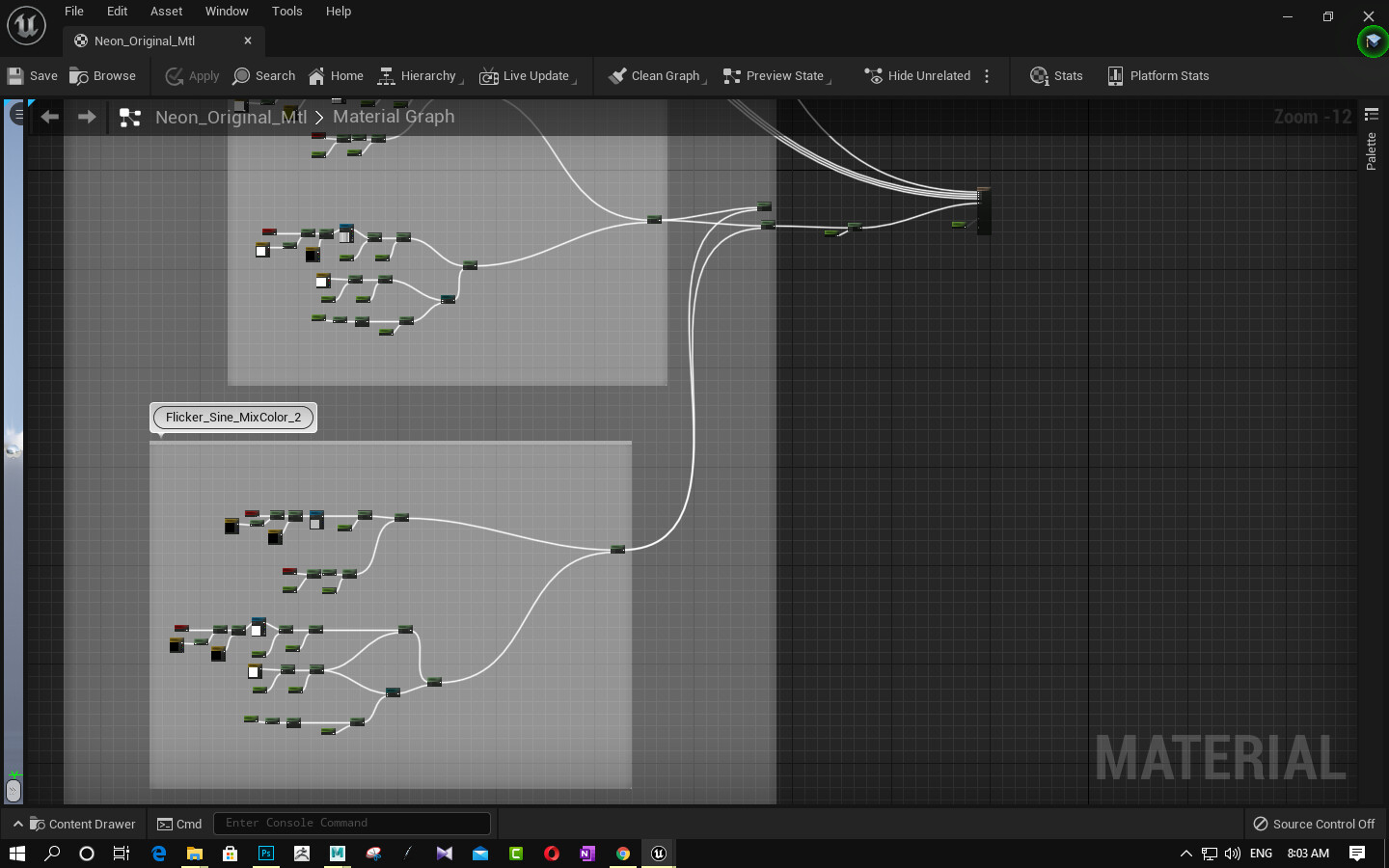Show hidden system tray icons

coord(1186,854)
